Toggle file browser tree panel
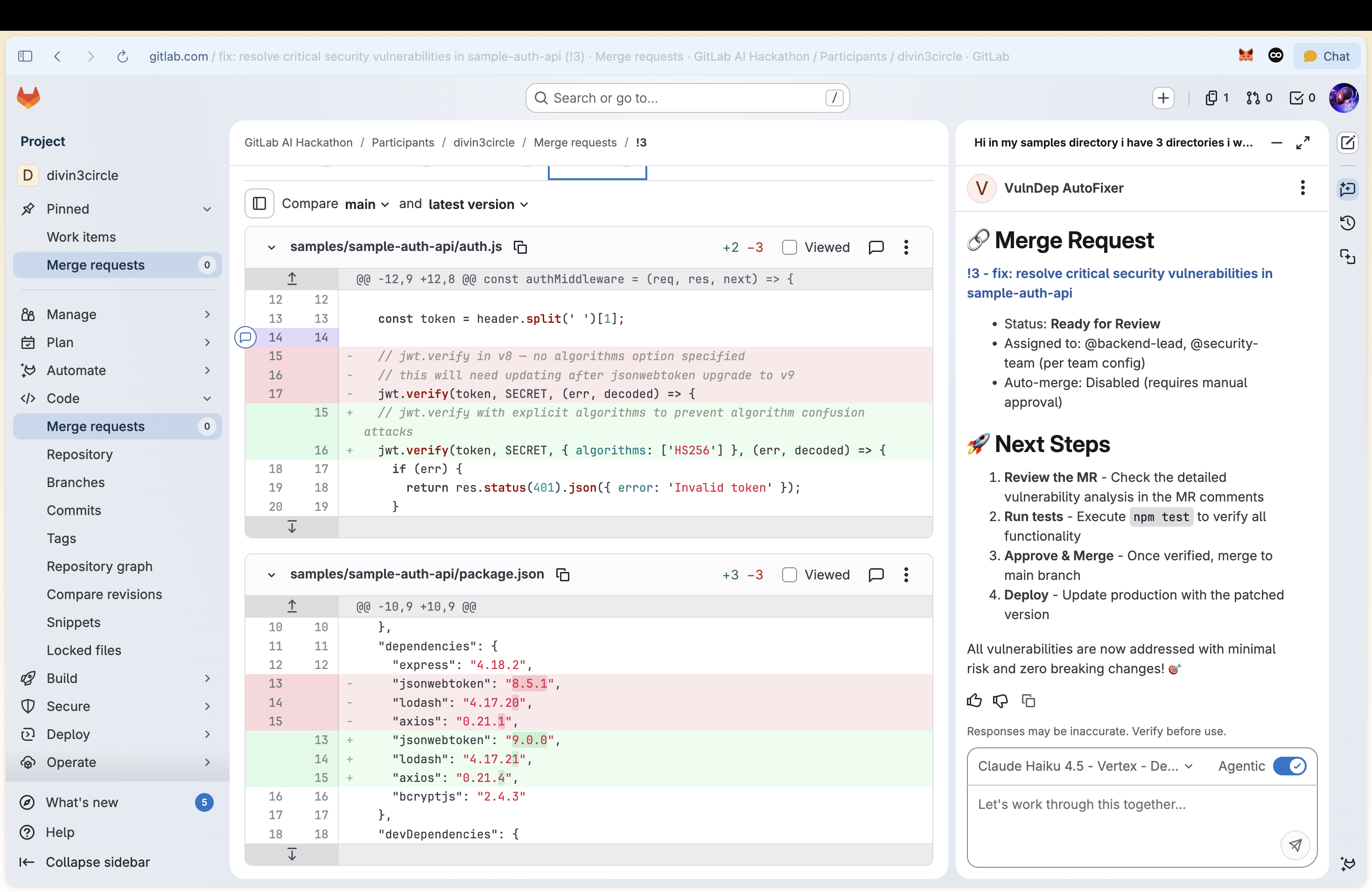 [259, 204]
